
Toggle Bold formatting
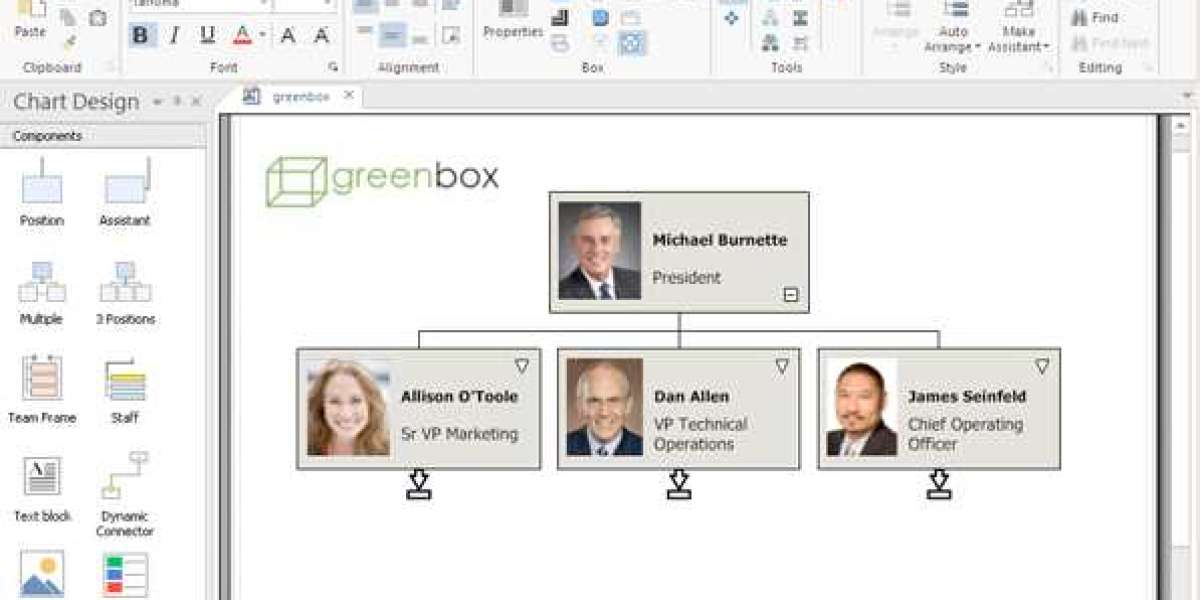140,36
